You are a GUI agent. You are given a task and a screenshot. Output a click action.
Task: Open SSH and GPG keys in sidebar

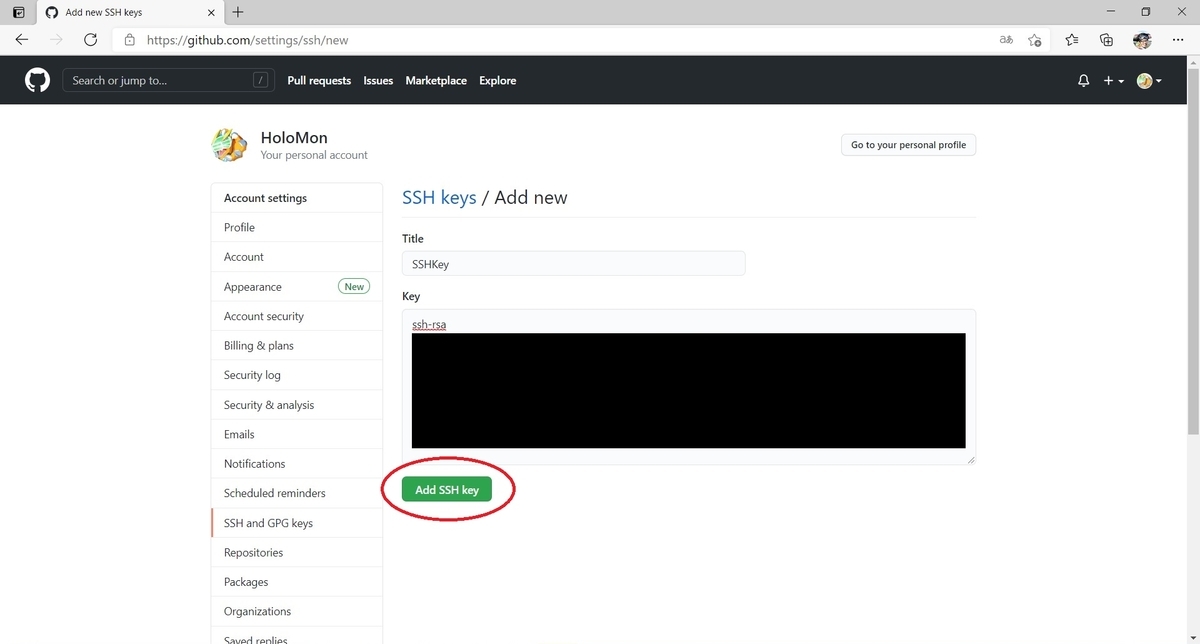[297, 523]
